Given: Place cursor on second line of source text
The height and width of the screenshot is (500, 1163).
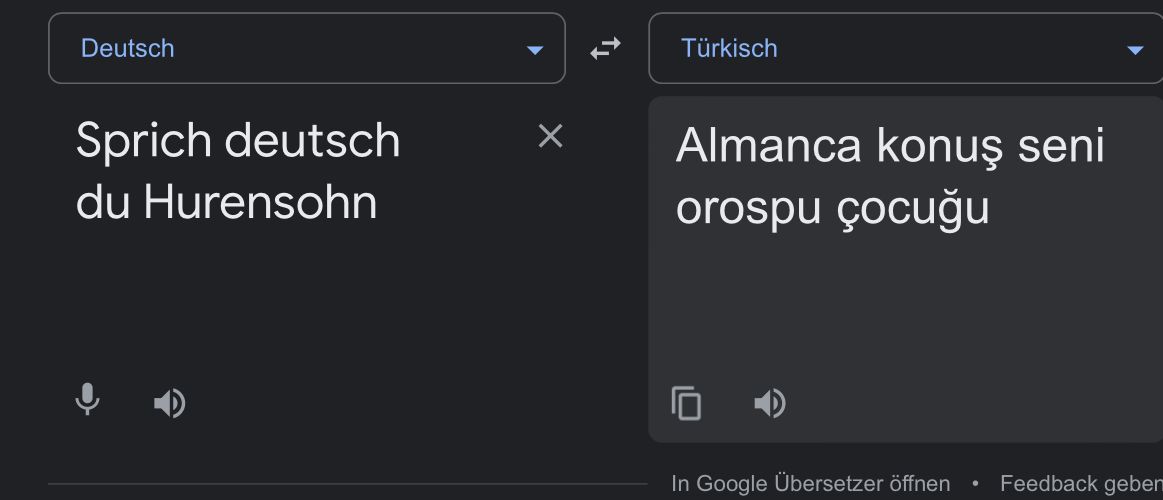Looking at the screenshot, I should pos(226,202).
